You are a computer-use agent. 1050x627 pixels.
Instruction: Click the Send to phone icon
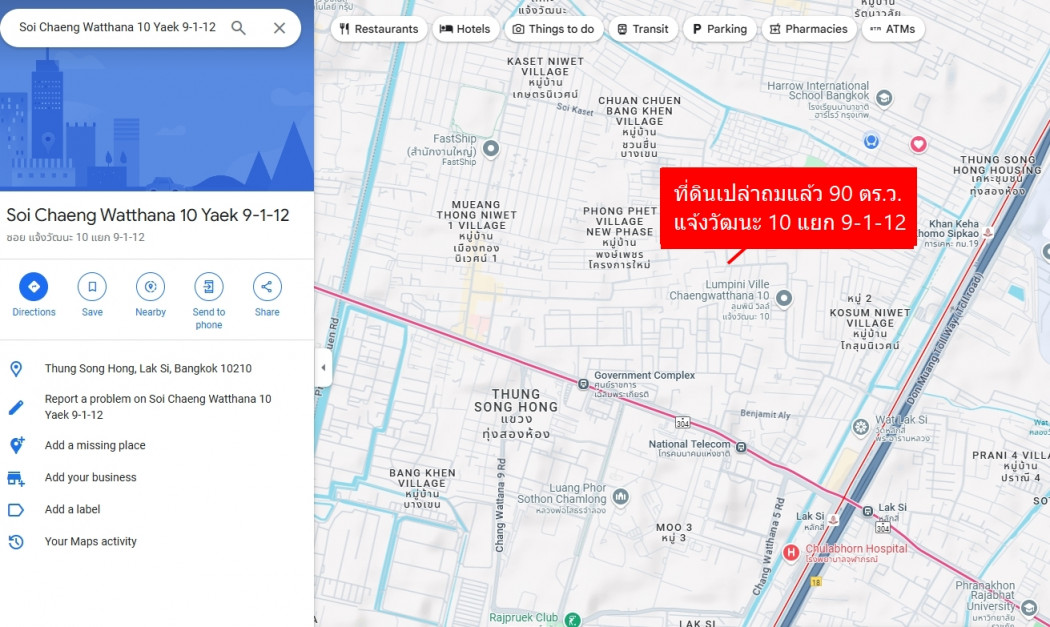point(209,287)
